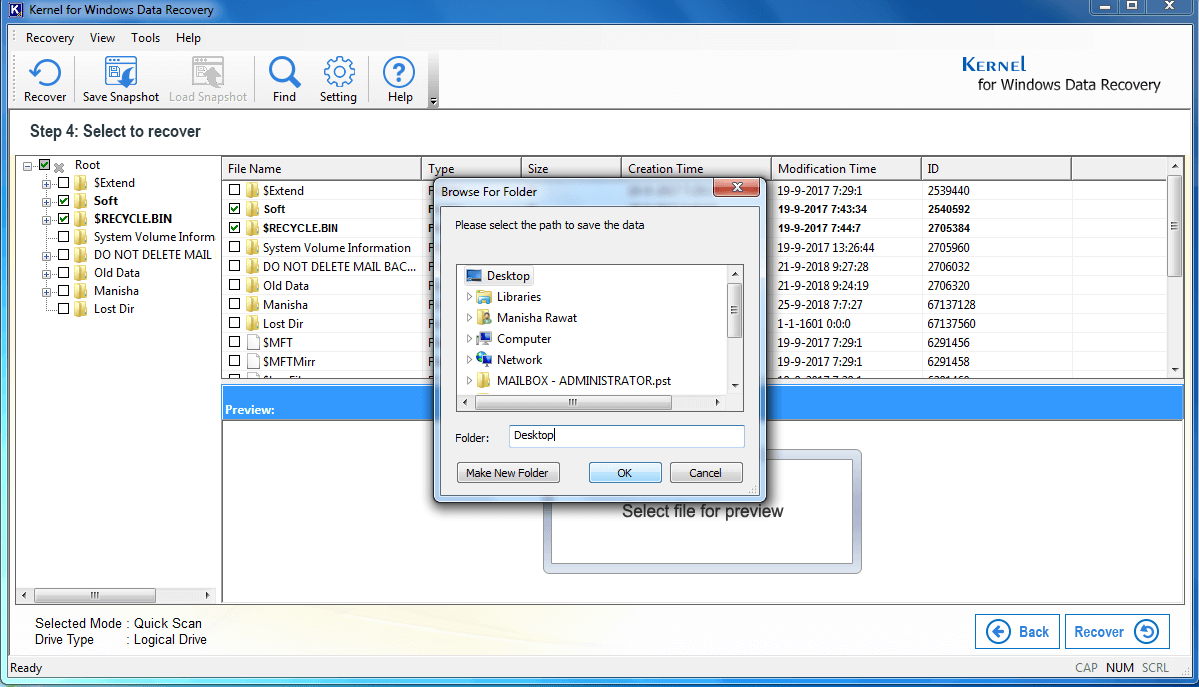Image resolution: width=1199 pixels, height=687 pixels.
Task: Open the Help menu
Action: tap(188, 37)
